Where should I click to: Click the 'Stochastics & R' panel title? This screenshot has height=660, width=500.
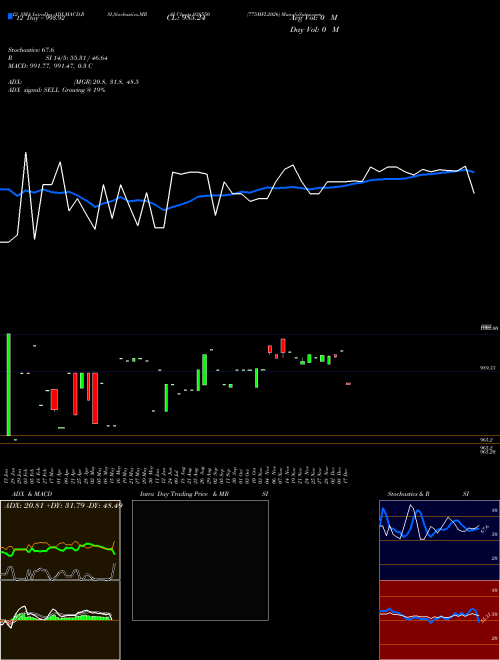(x=408, y=494)
